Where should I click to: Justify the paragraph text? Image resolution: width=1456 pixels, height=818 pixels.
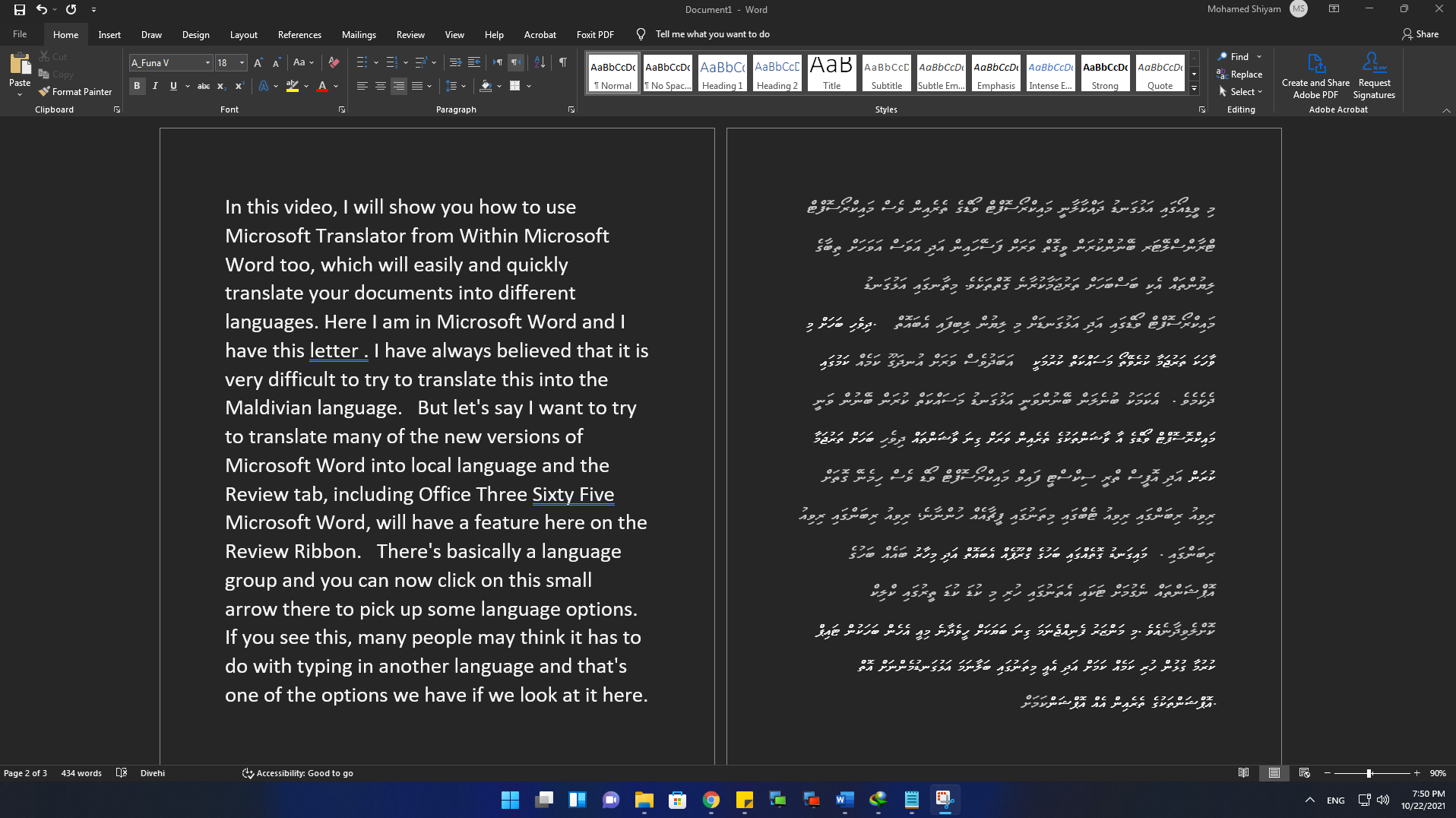coord(417,87)
